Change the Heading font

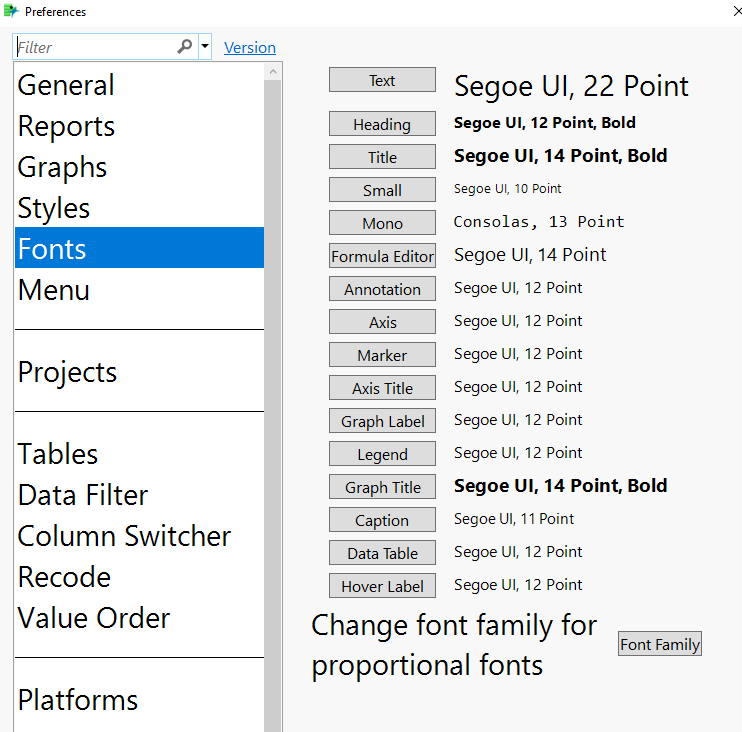[x=382, y=125]
